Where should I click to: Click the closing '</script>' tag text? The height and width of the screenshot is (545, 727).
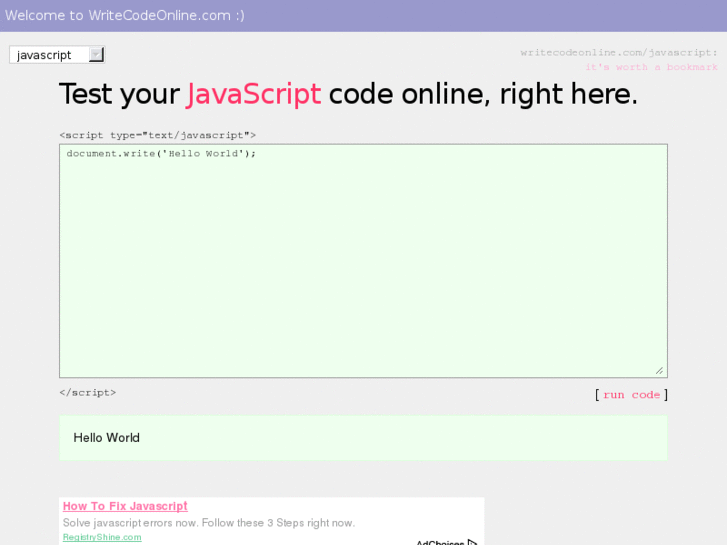[x=88, y=392]
